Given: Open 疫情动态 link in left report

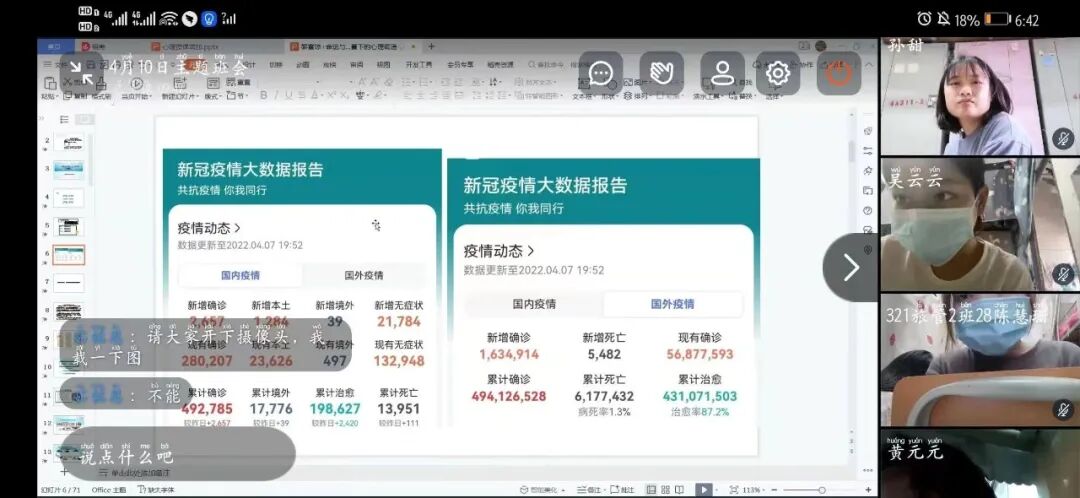Looking at the screenshot, I should click(209, 228).
